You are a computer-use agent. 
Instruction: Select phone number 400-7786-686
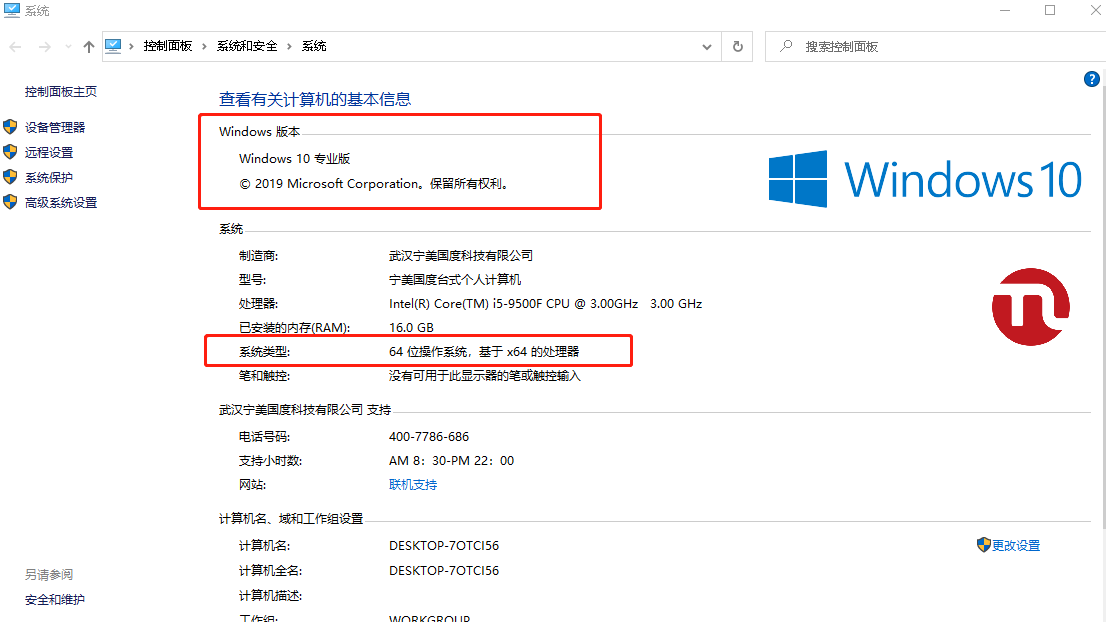[429, 437]
